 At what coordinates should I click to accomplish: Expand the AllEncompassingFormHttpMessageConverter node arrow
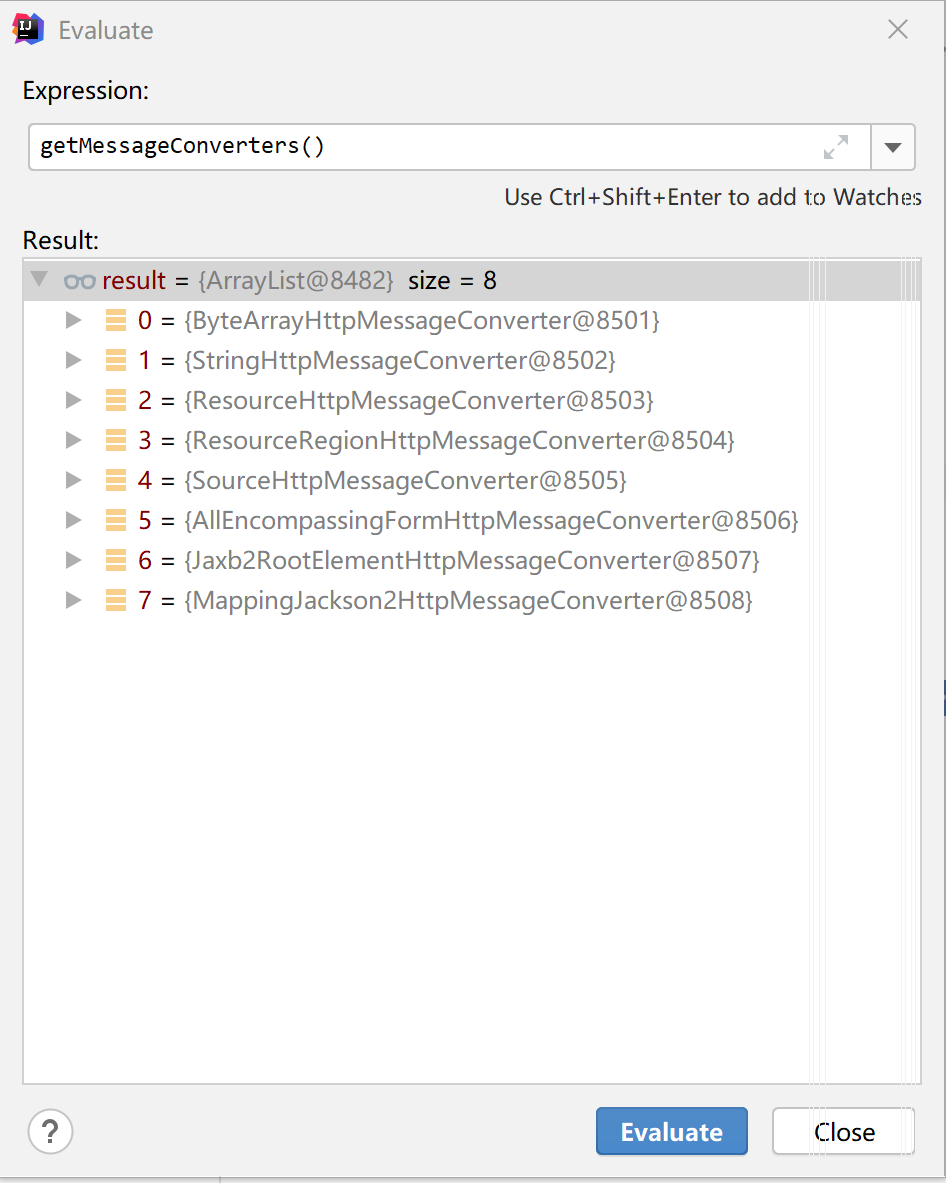pyautogui.click(x=73, y=521)
